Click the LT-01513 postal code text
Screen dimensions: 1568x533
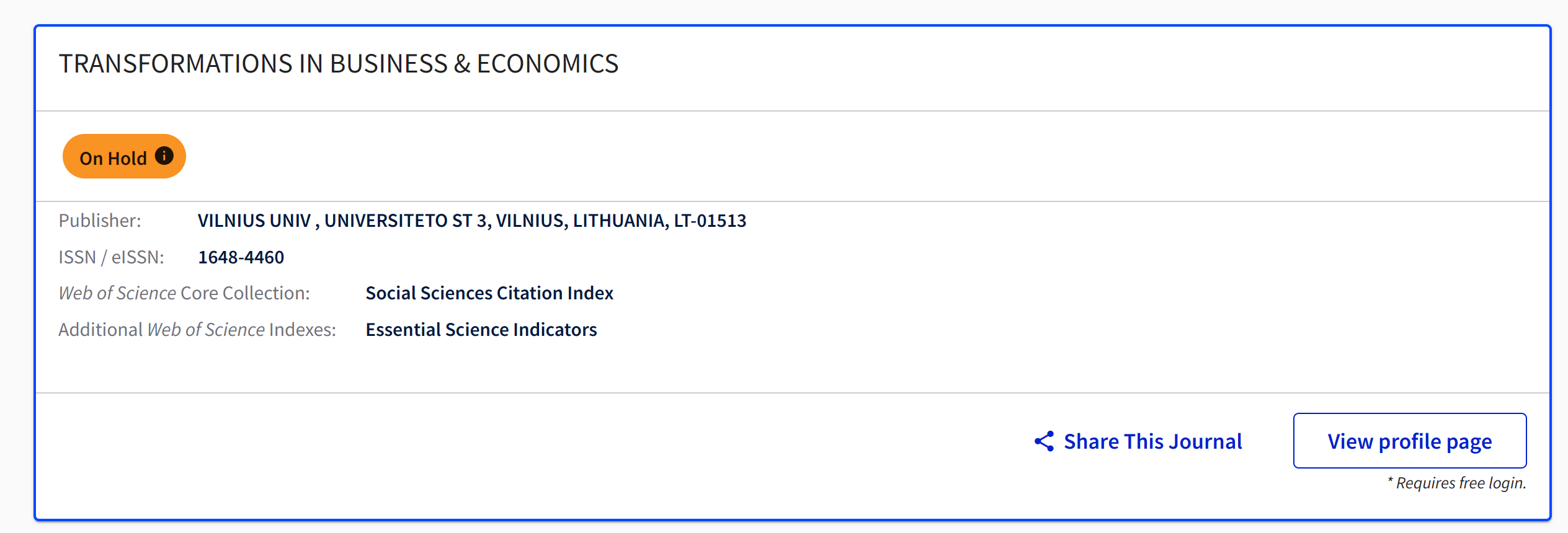point(710,221)
